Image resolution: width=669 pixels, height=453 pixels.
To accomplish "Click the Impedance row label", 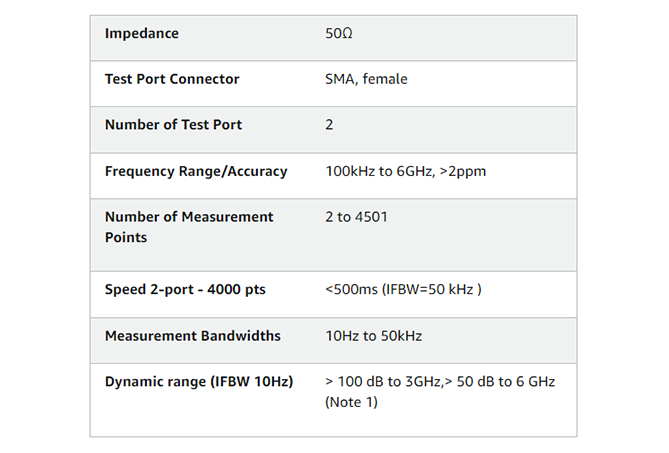I will point(142,33).
